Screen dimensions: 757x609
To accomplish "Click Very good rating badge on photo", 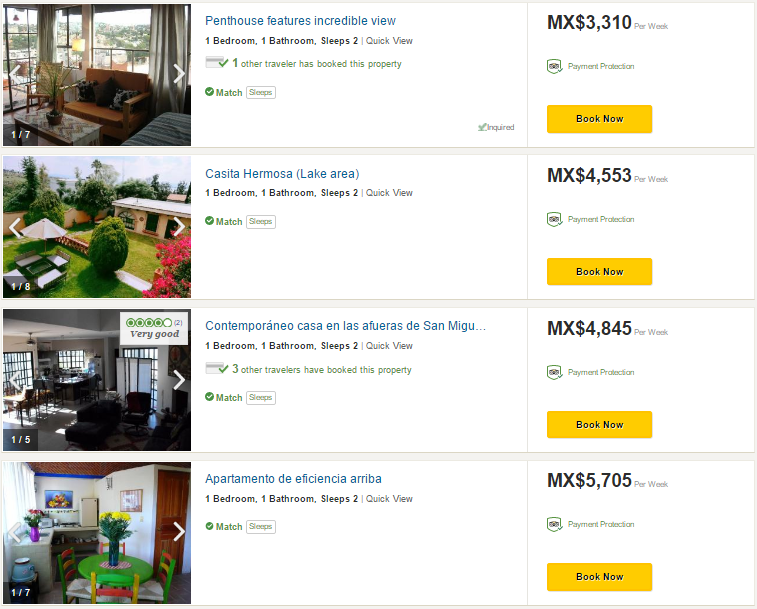I will (x=154, y=328).
